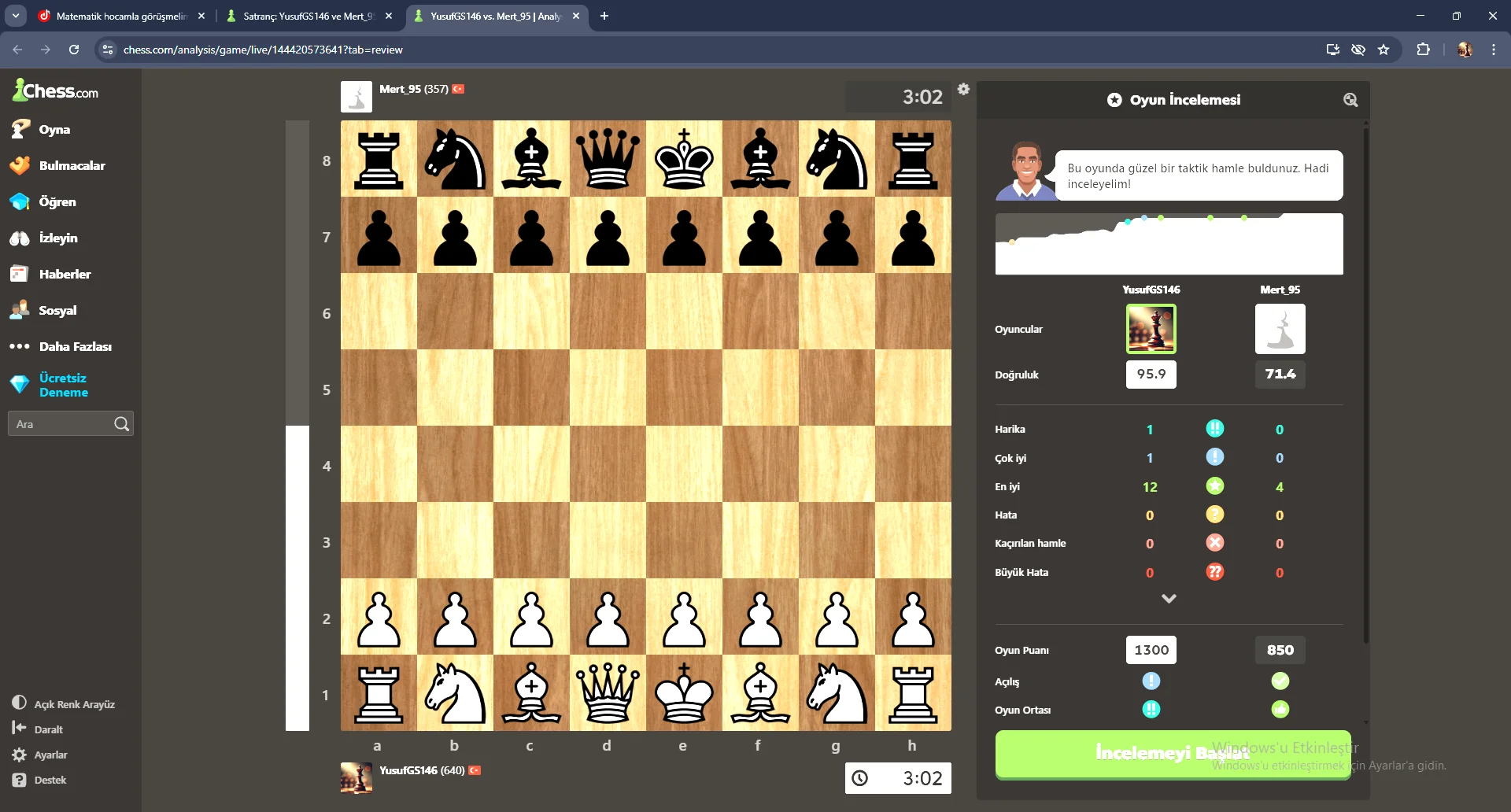
Task: Click Açılış opening icon for YusufGS146
Action: [x=1151, y=681]
